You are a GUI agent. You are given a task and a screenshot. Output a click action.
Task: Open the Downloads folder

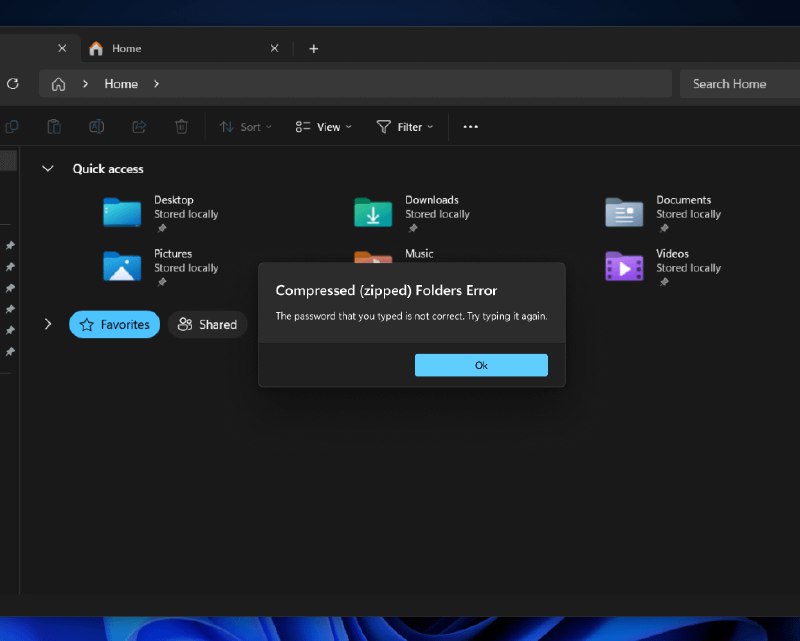[x=373, y=212]
